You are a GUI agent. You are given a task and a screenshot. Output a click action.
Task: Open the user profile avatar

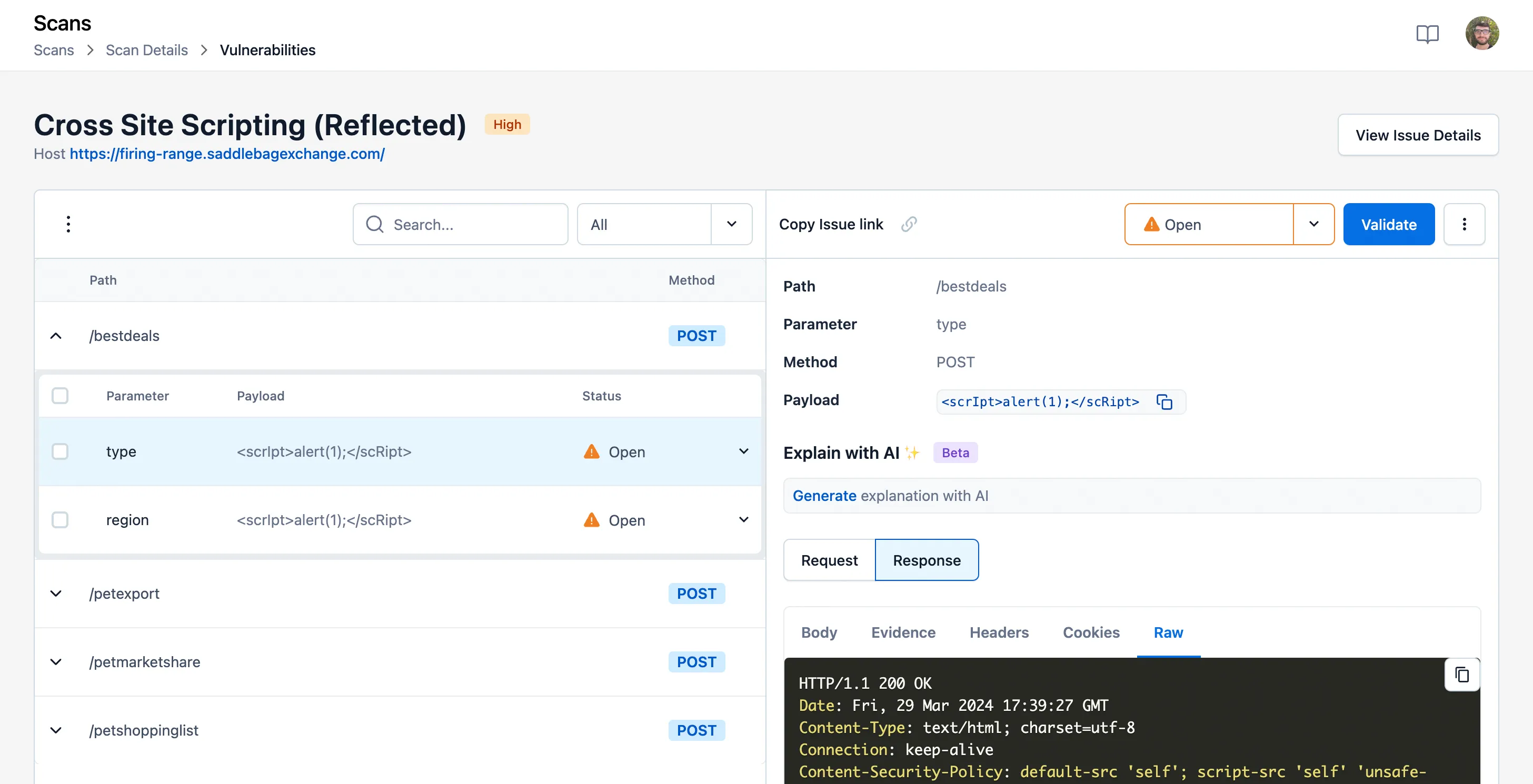tap(1482, 33)
